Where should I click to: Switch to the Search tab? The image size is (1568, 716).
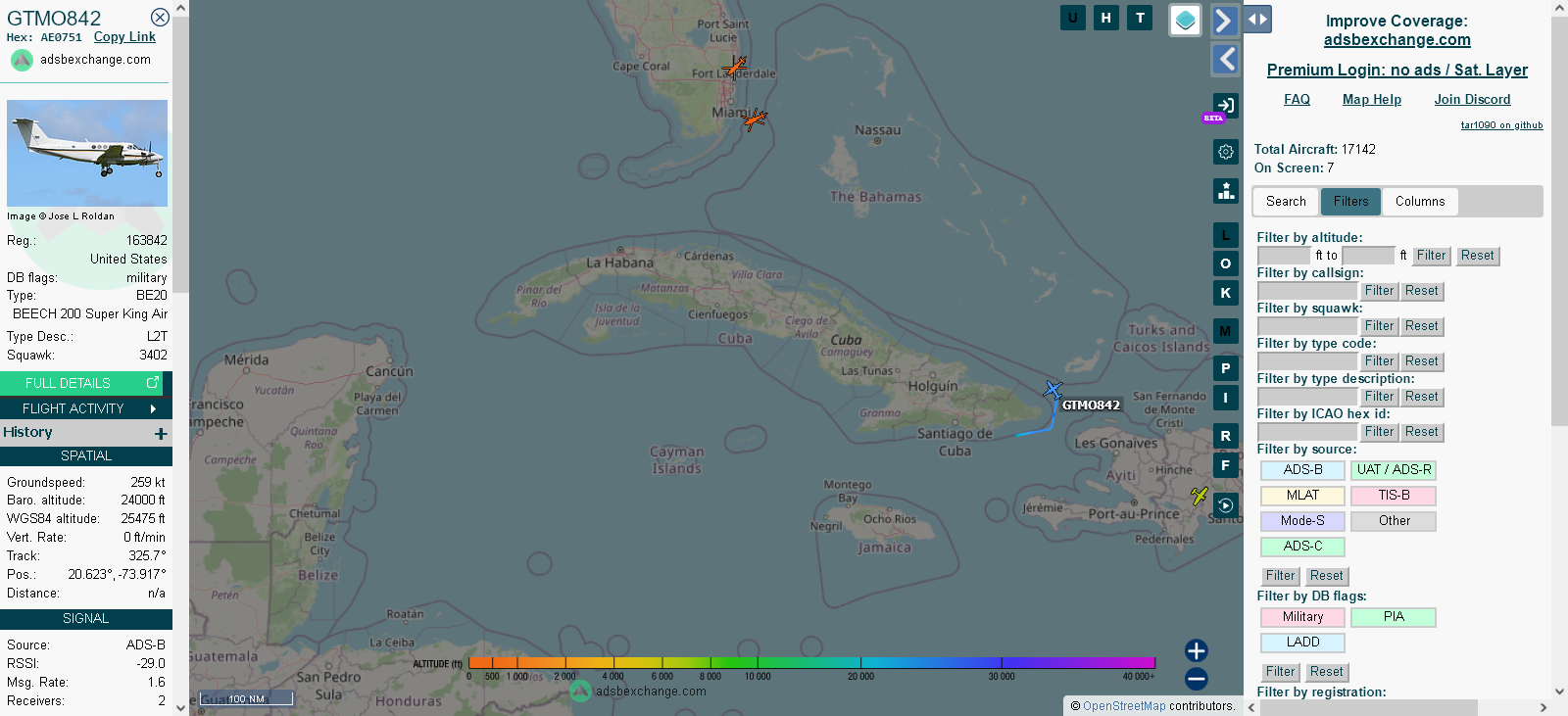1286,202
